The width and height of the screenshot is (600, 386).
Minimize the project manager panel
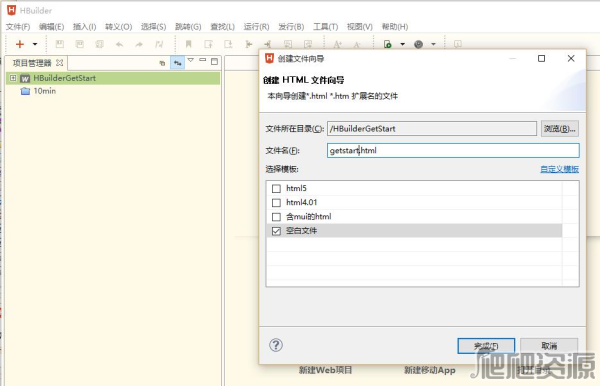202,60
